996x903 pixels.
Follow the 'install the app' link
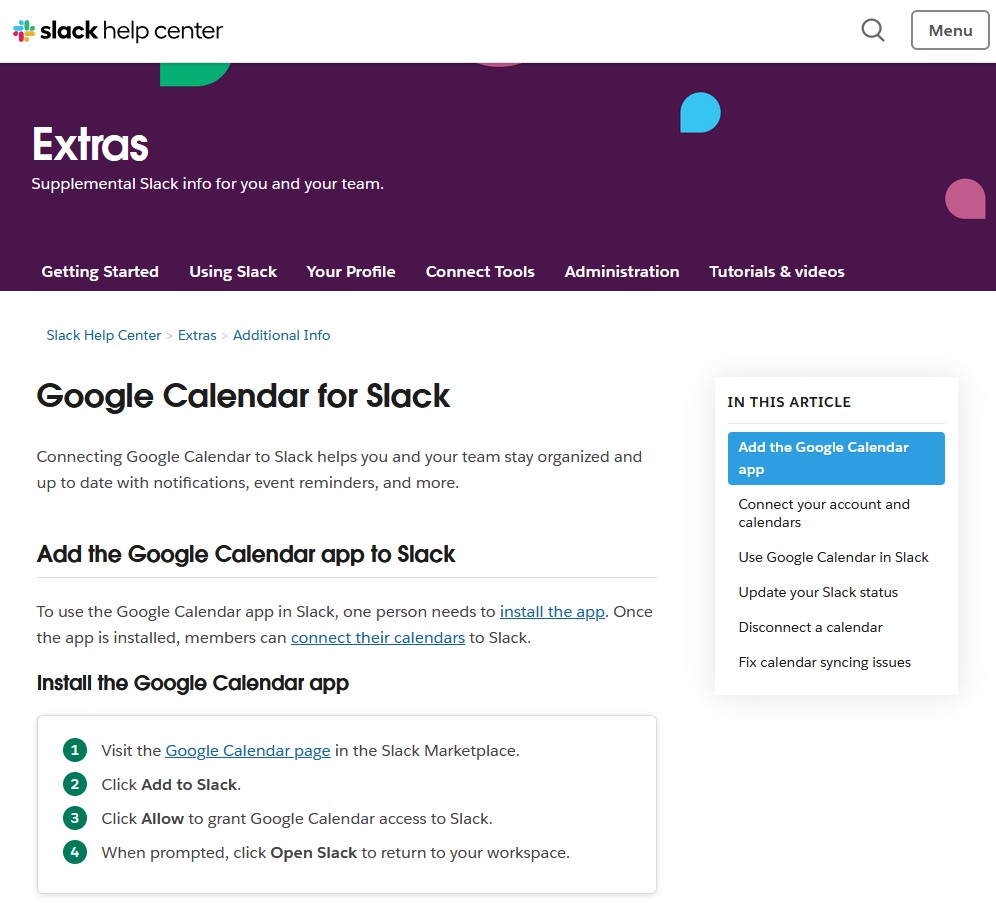pos(552,612)
